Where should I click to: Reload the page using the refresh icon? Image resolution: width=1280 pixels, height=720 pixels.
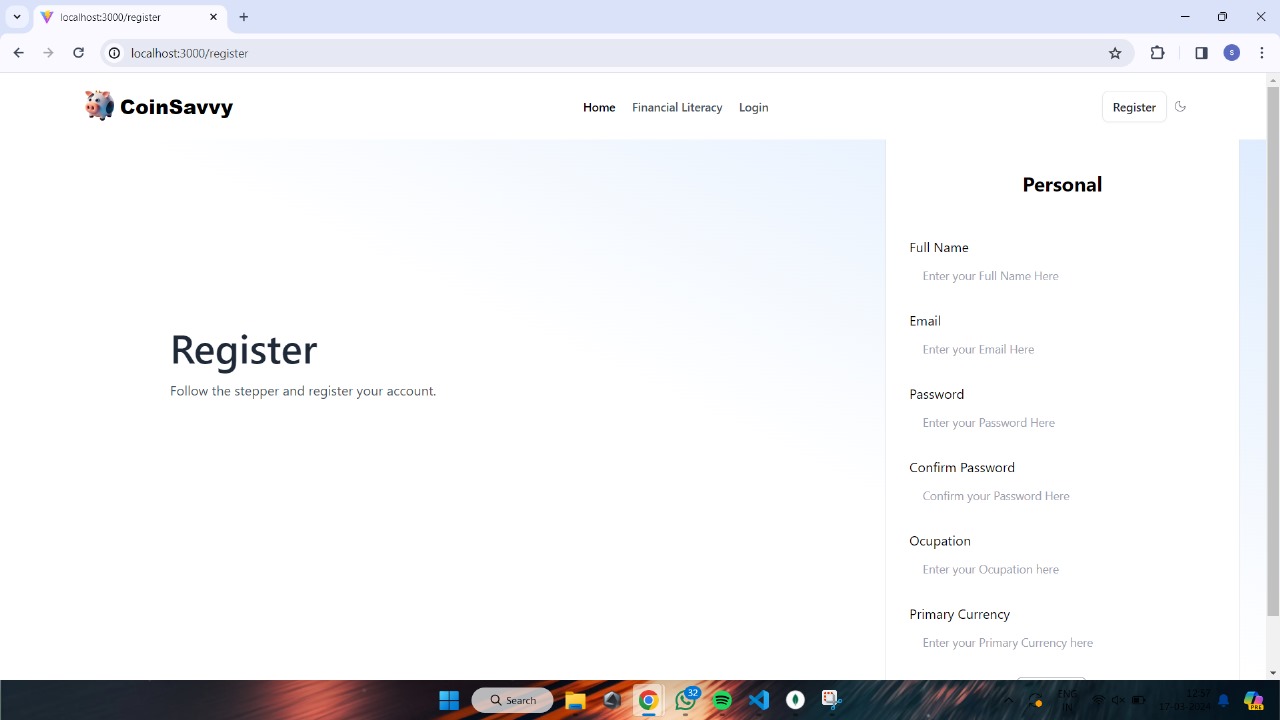[78, 53]
